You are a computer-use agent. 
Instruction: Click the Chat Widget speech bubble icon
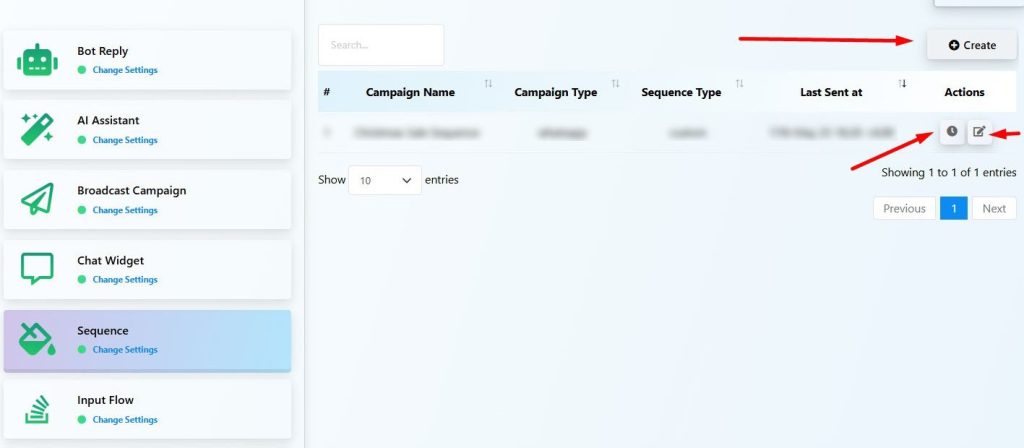pos(37,270)
